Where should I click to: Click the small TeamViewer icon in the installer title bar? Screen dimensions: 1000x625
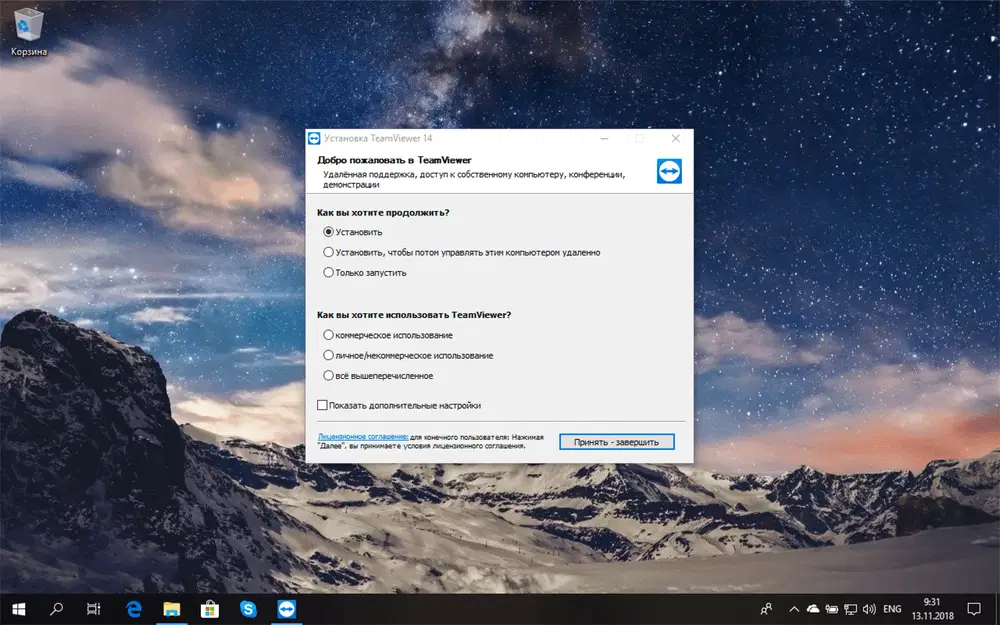314,138
